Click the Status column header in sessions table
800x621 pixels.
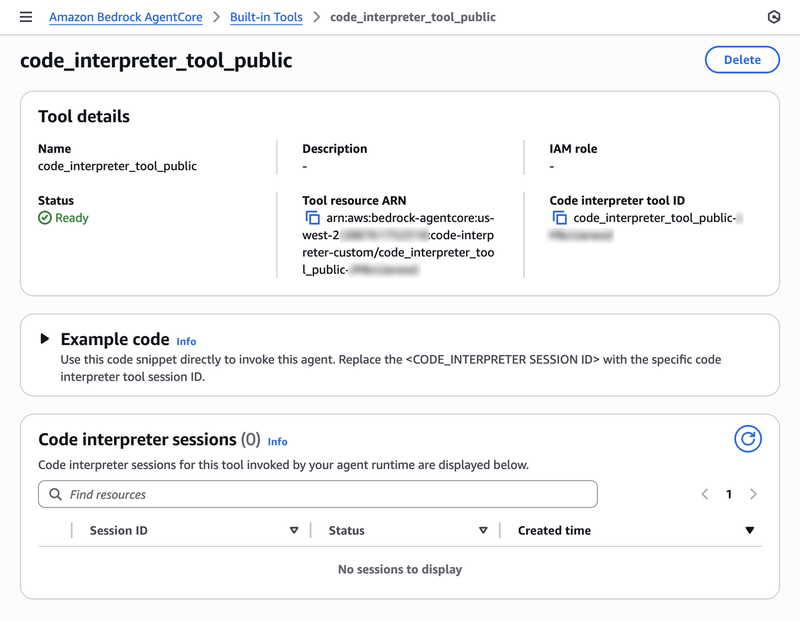[x=346, y=531]
